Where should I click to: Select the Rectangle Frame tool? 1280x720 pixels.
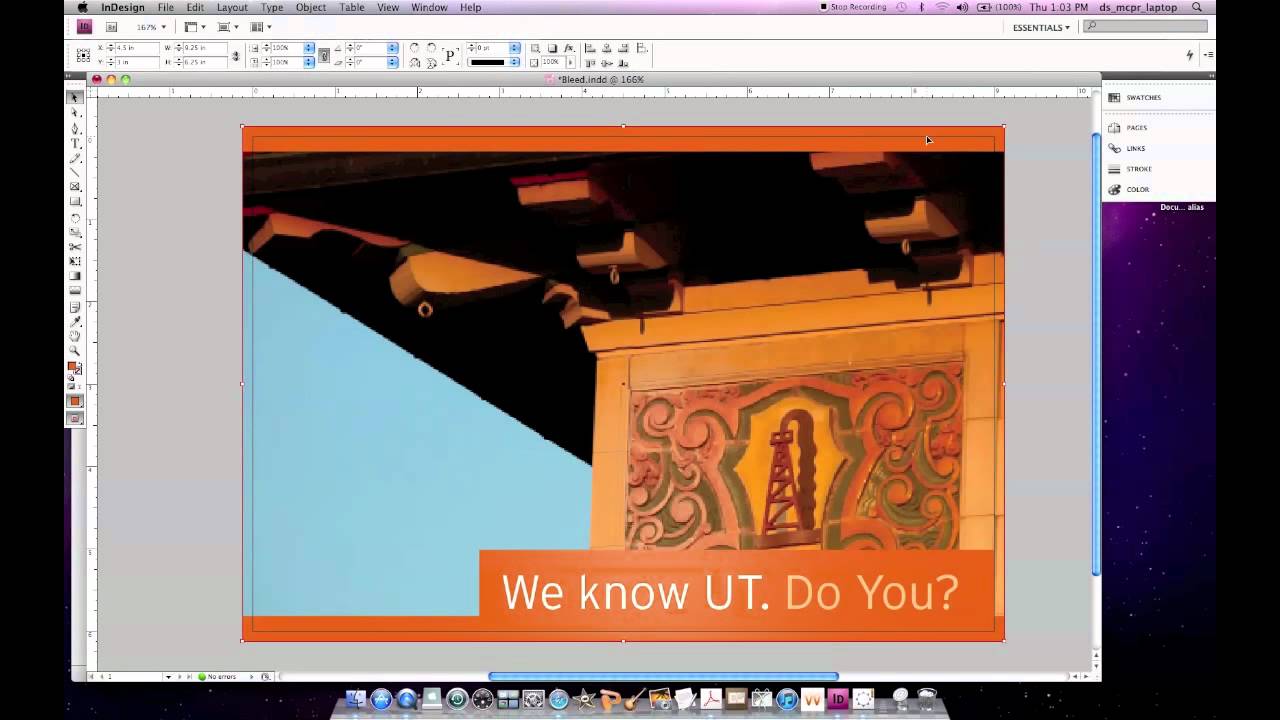(75, 187)
